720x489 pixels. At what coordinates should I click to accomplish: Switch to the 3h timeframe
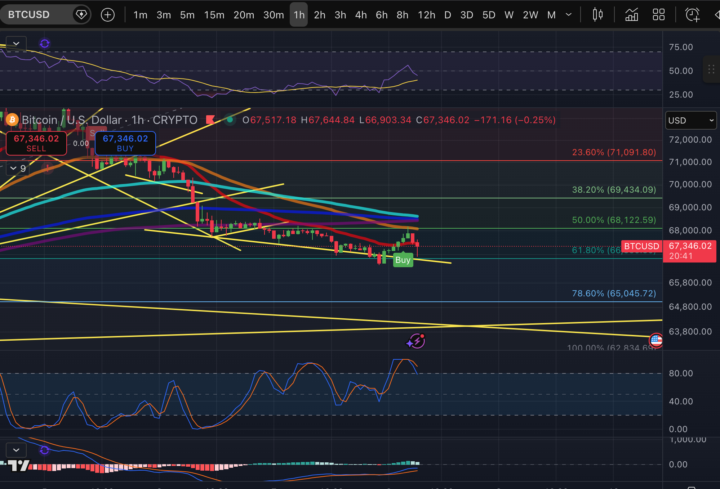pos(340,15)
